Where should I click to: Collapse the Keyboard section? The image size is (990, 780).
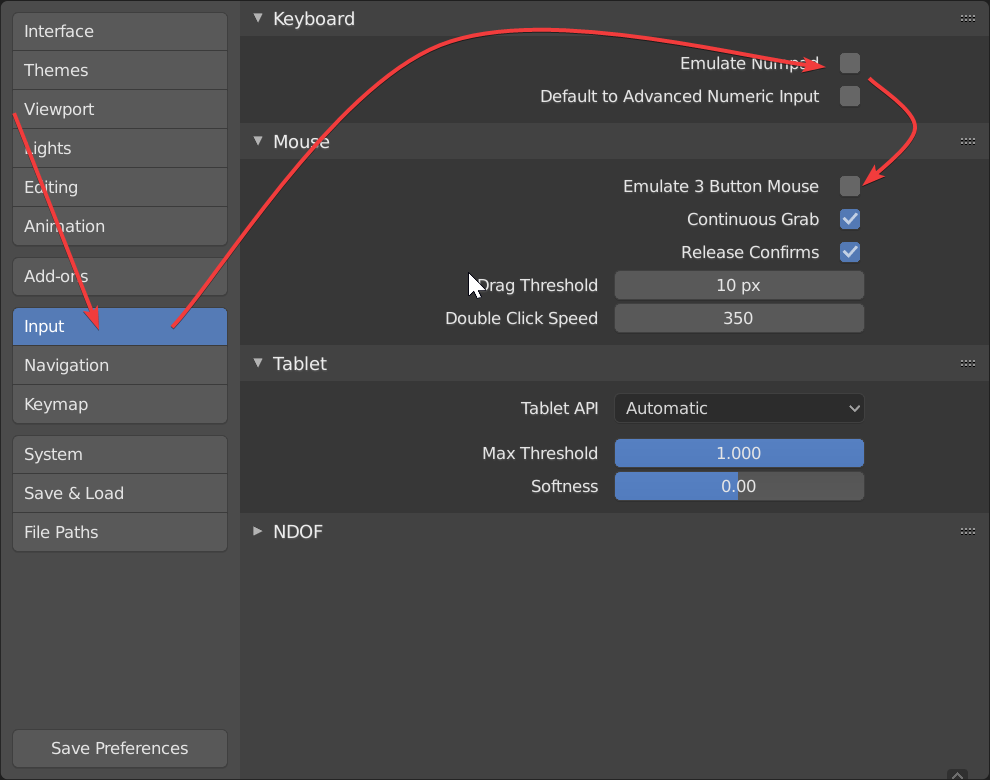(258, 18)
